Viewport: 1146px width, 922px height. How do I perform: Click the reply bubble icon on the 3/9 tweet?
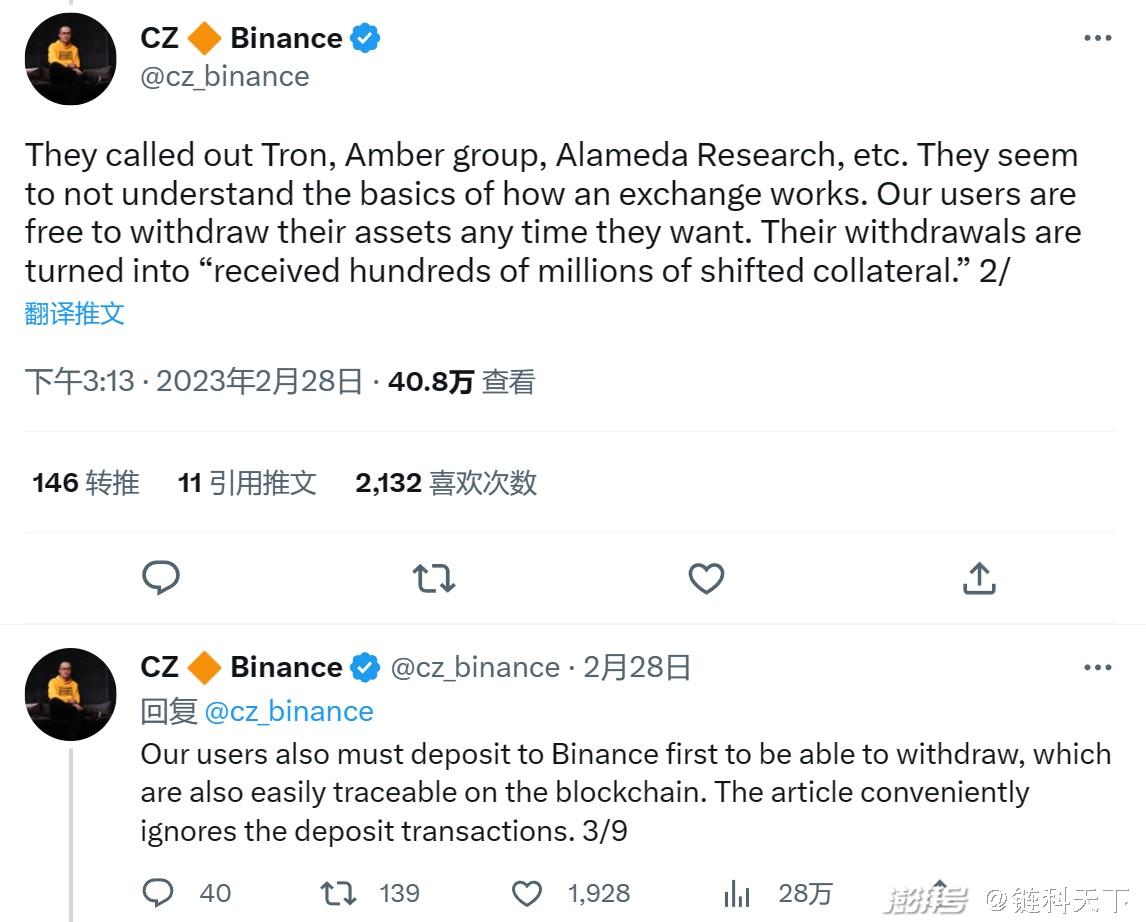tap(157, 892)
